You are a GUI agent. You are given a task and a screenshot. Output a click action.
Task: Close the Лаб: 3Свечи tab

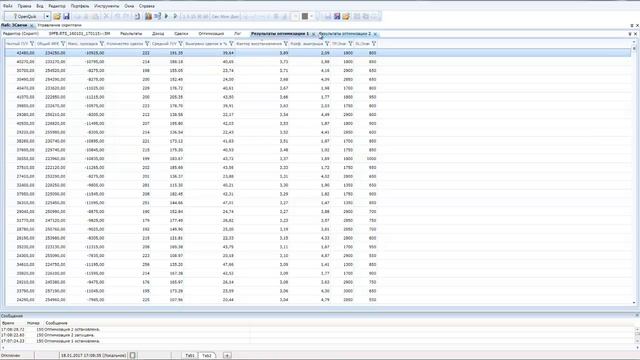[31, 25]
